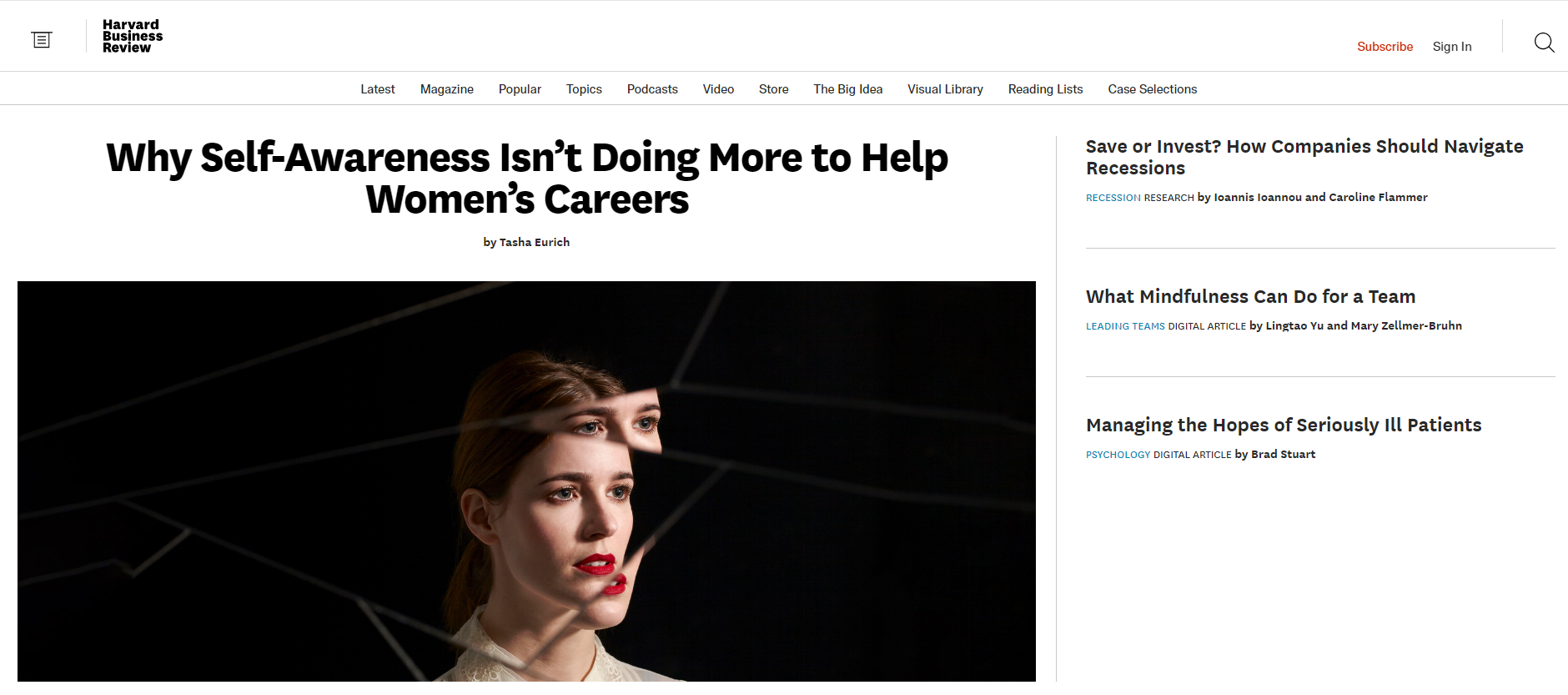
Task: Open the Video section
Action: (718, 89)
